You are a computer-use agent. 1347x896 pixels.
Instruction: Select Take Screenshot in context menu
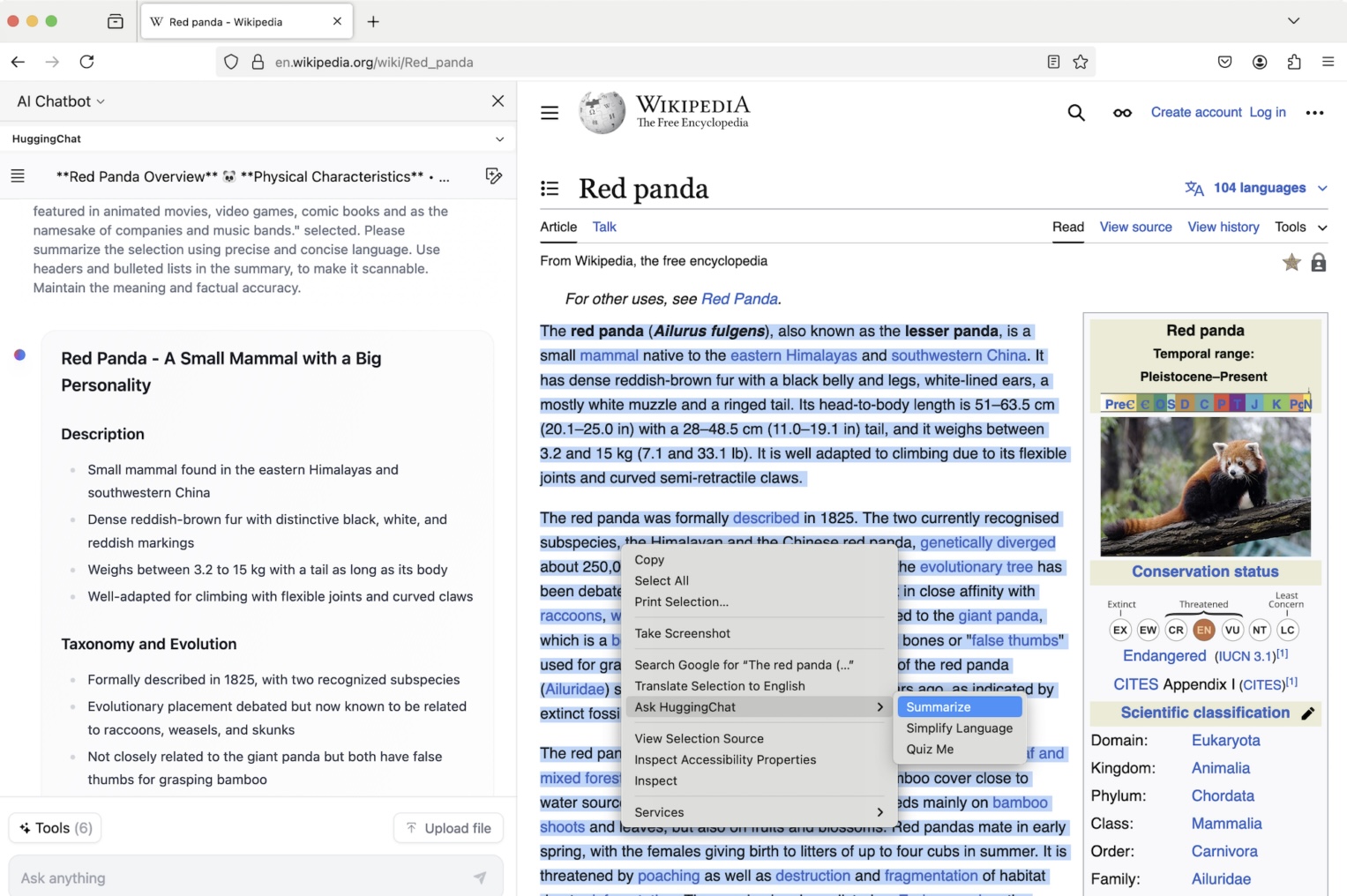(682, 633)
